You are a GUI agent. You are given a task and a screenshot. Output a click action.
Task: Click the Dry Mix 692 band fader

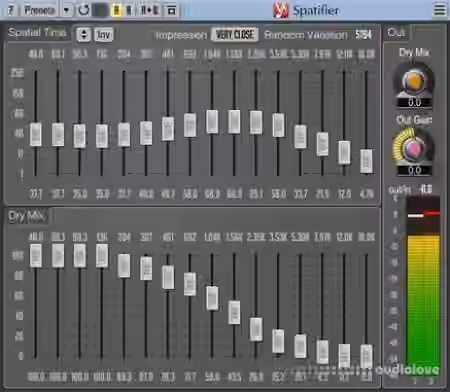190,284
